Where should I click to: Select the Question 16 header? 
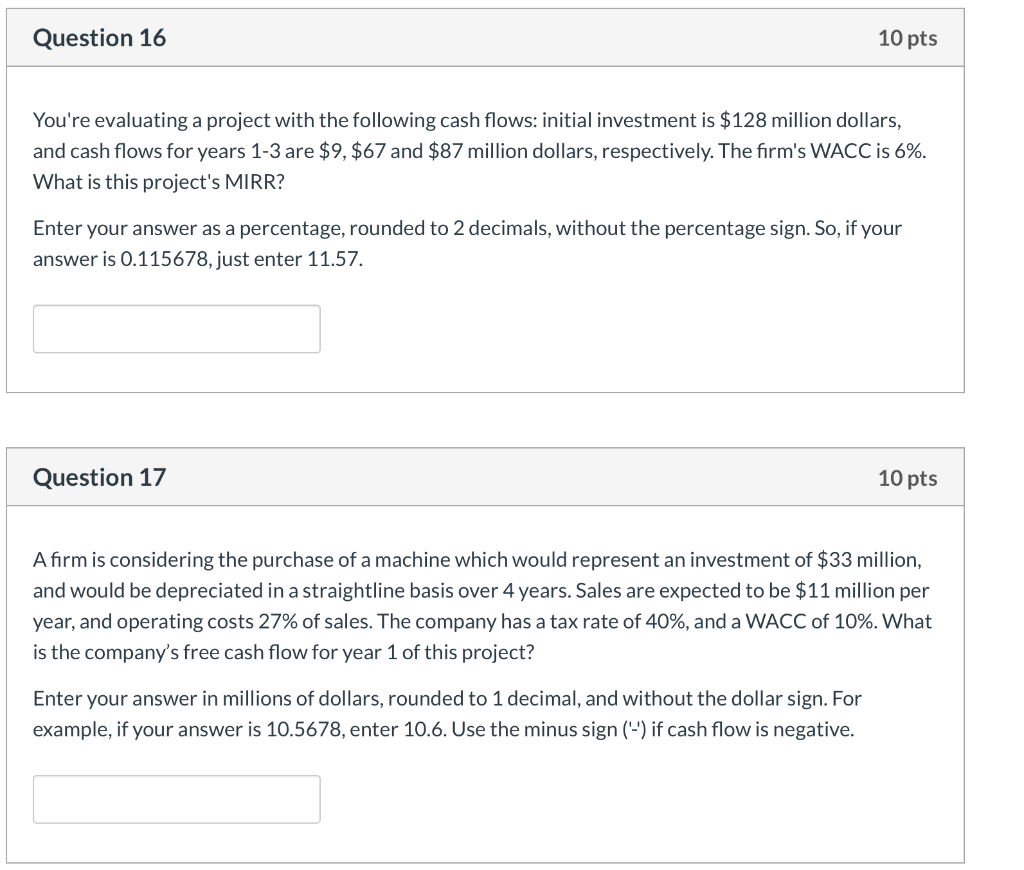coord(97,38)
